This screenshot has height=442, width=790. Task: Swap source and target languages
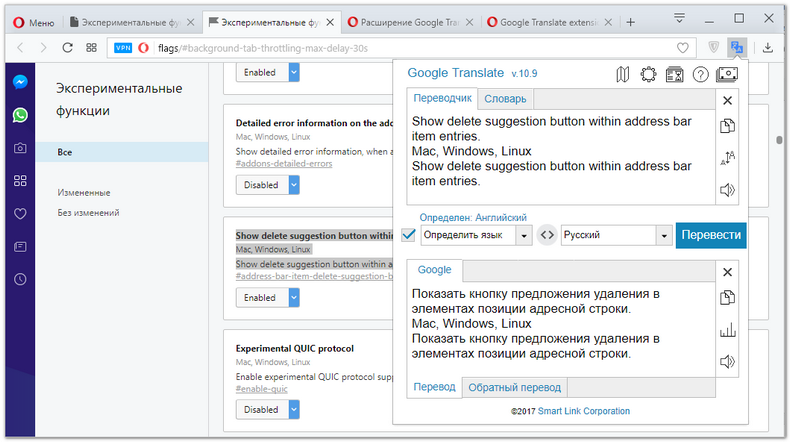point(547,235)
